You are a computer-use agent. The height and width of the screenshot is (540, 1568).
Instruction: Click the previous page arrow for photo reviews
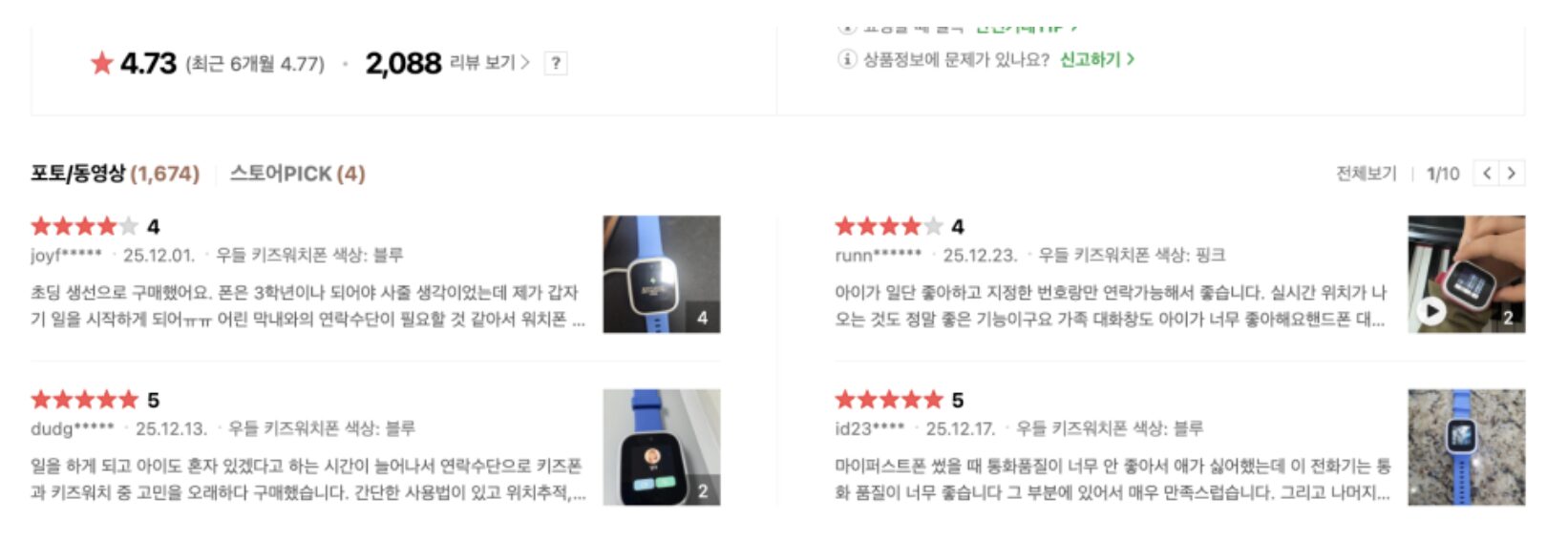point(1487,174)
